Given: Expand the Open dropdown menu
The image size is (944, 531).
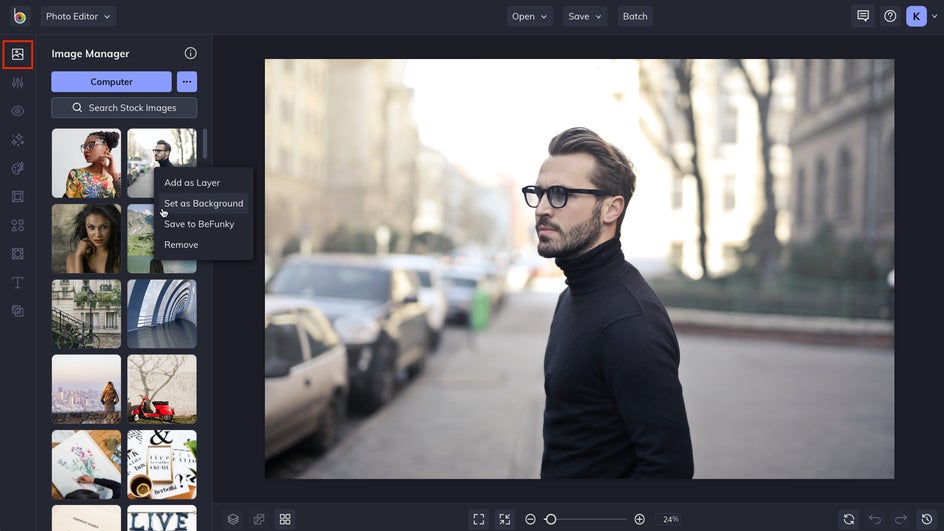Looking at the screenshot, I should (x=529, y=16).
